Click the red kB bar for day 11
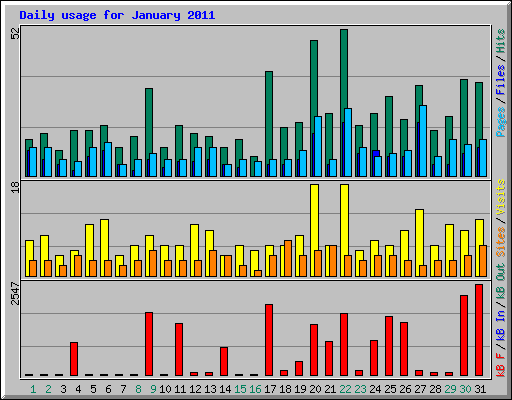Image resolution: width=512 pixels, height=400 pixels. (179, 349)
